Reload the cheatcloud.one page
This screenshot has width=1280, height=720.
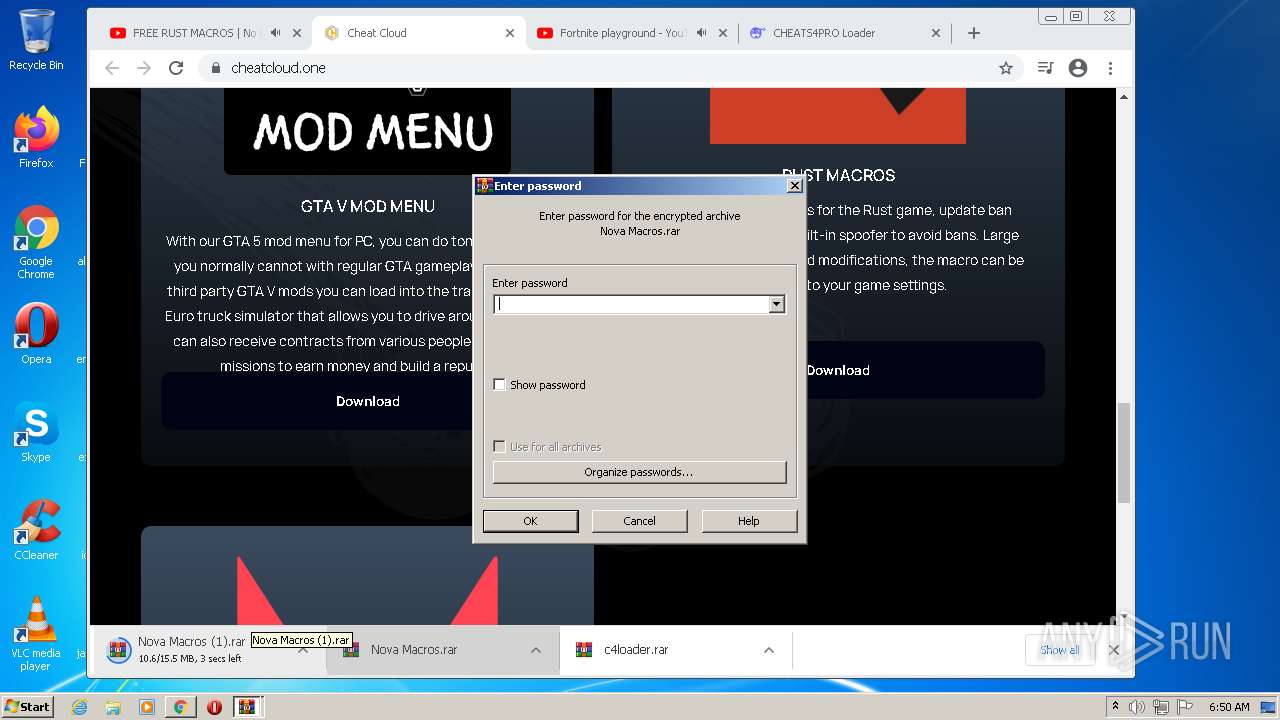tap(176, 68)
